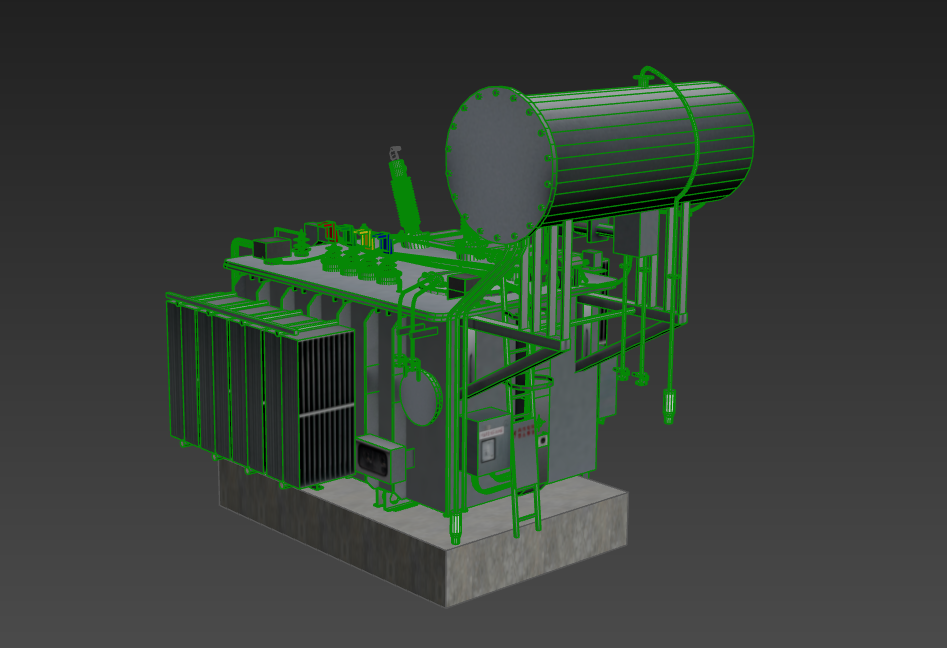Click the green access ladder
The image size is (947, 648).
(523, 490)
